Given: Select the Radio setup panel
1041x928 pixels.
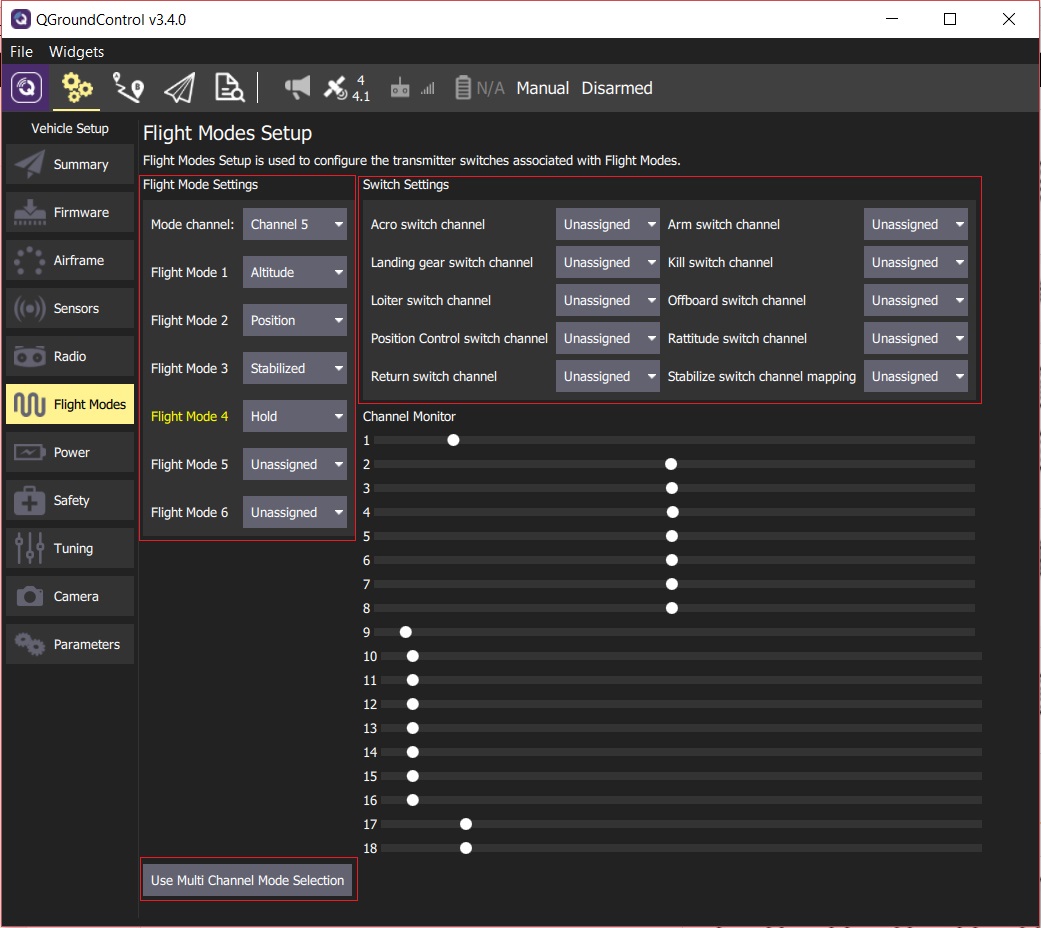Looking at the screenshot, I should pos(69,356).
